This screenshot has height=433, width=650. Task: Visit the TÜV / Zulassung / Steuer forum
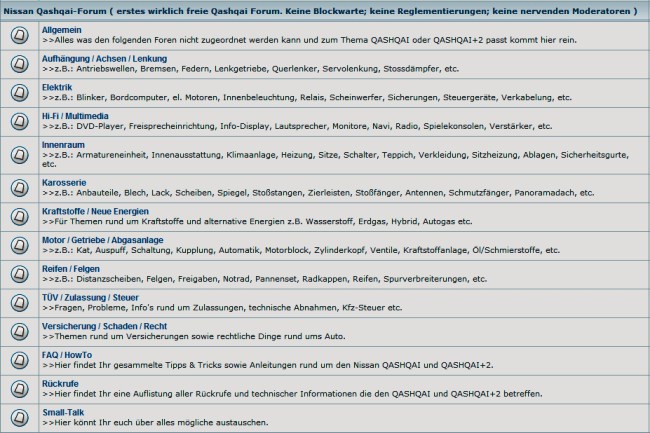pyautogui.click(x=89, y=297)
